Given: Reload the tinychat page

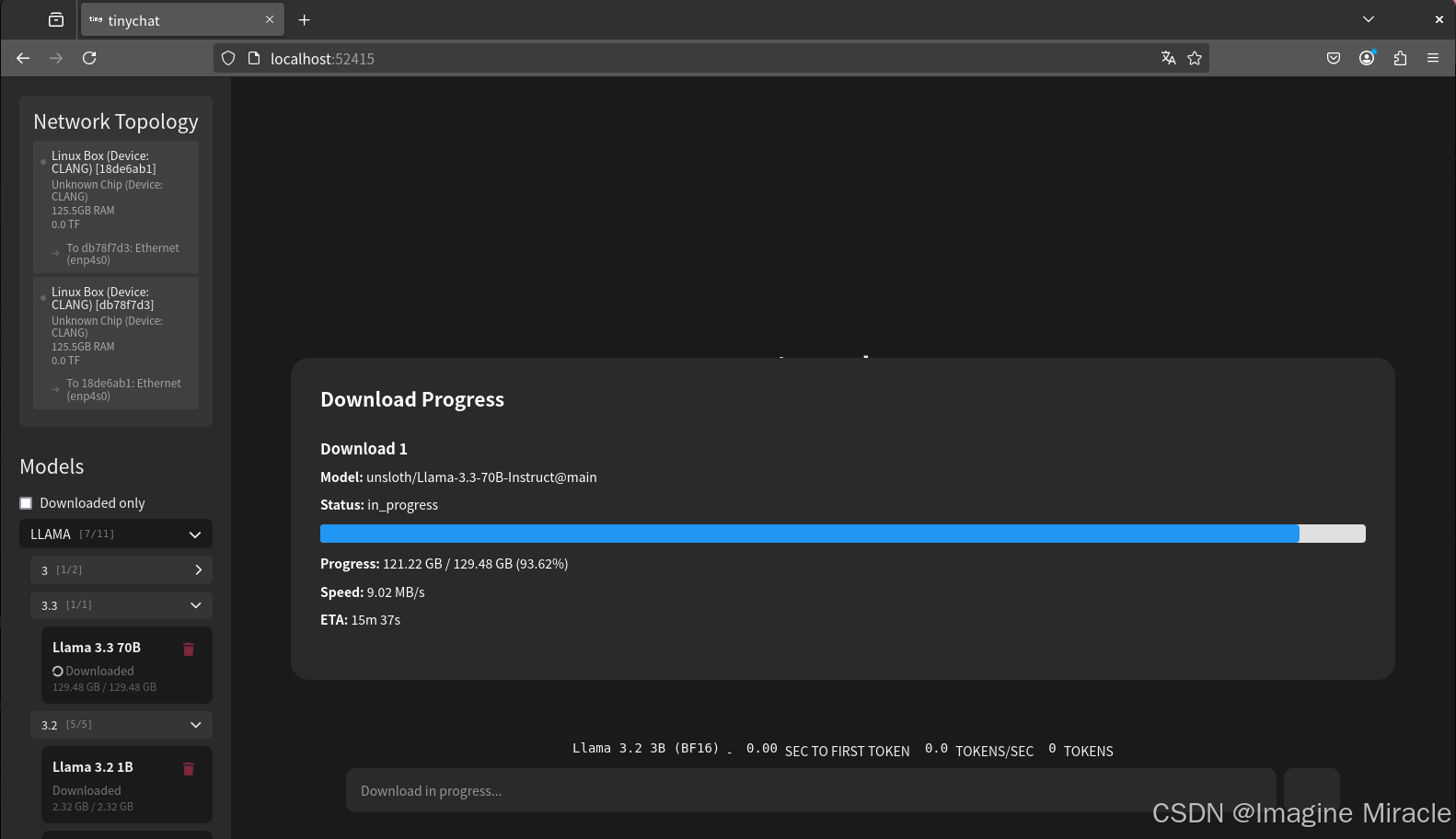Looking at the screenshot, I should 89,58.
